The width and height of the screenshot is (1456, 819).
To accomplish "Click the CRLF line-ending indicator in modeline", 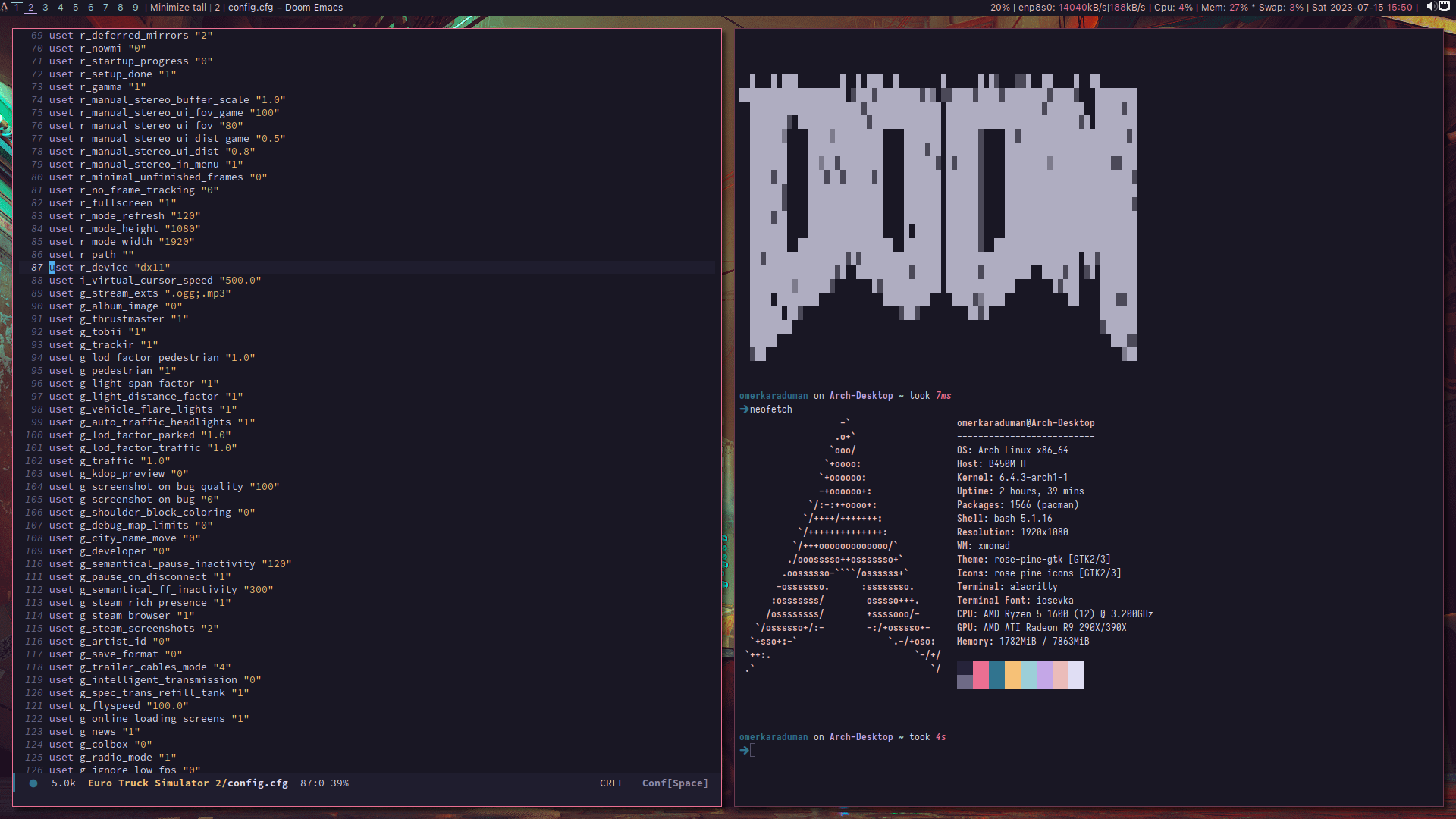I will click(x=611, y=783).
